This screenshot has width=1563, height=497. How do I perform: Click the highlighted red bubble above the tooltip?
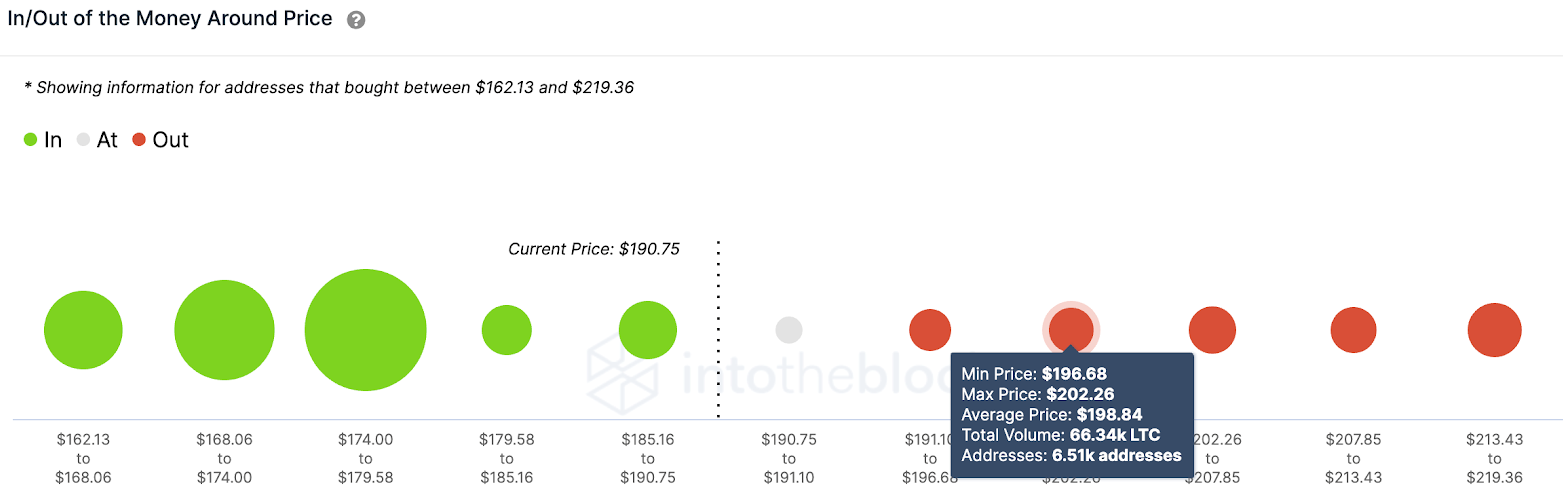click(1071, 328)
